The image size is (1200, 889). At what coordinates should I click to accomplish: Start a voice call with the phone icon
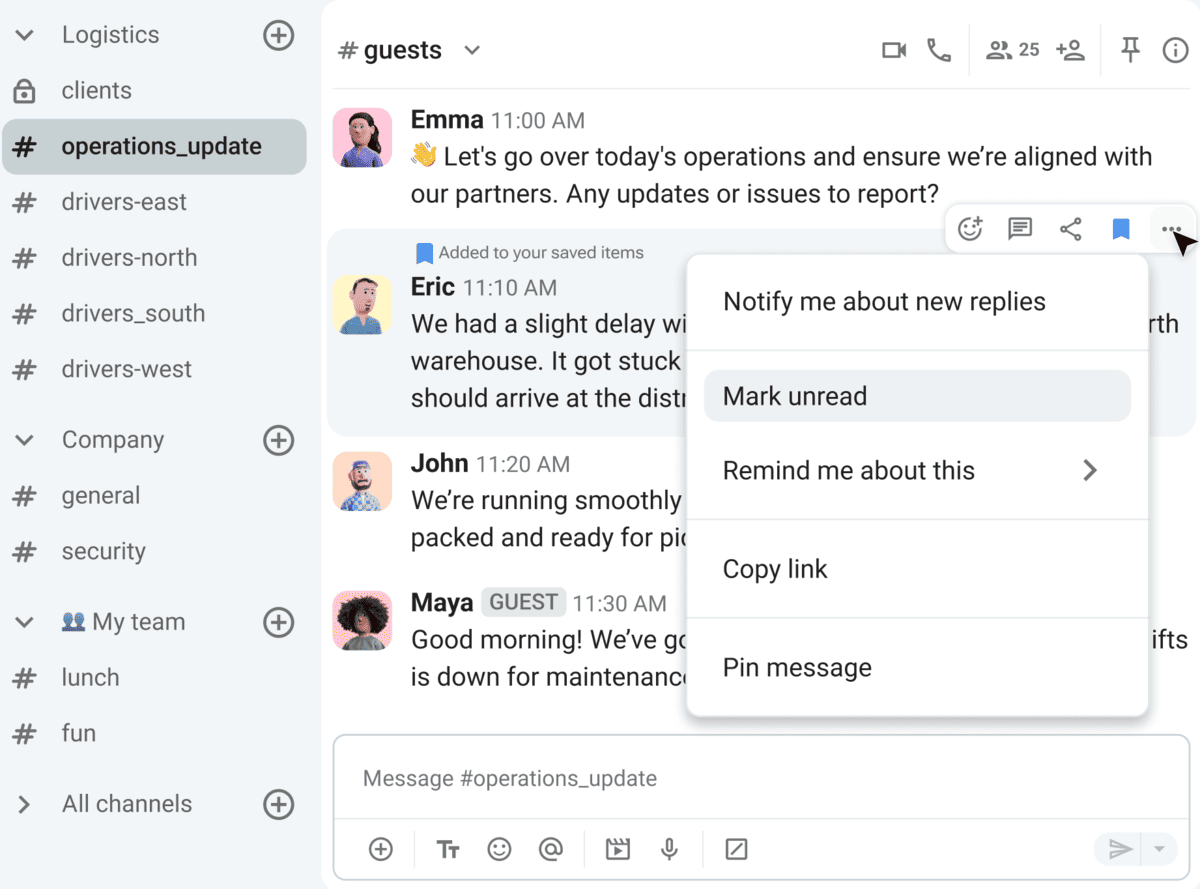tap(939, 50)
